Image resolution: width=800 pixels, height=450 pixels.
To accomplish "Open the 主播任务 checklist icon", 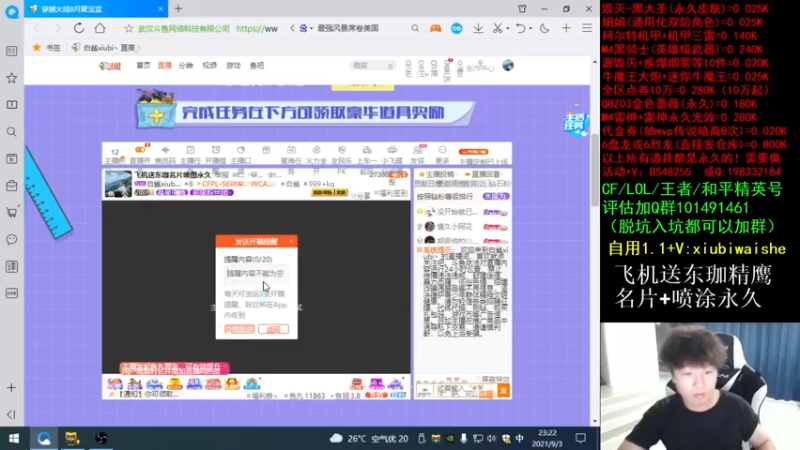I will (190, 150).
